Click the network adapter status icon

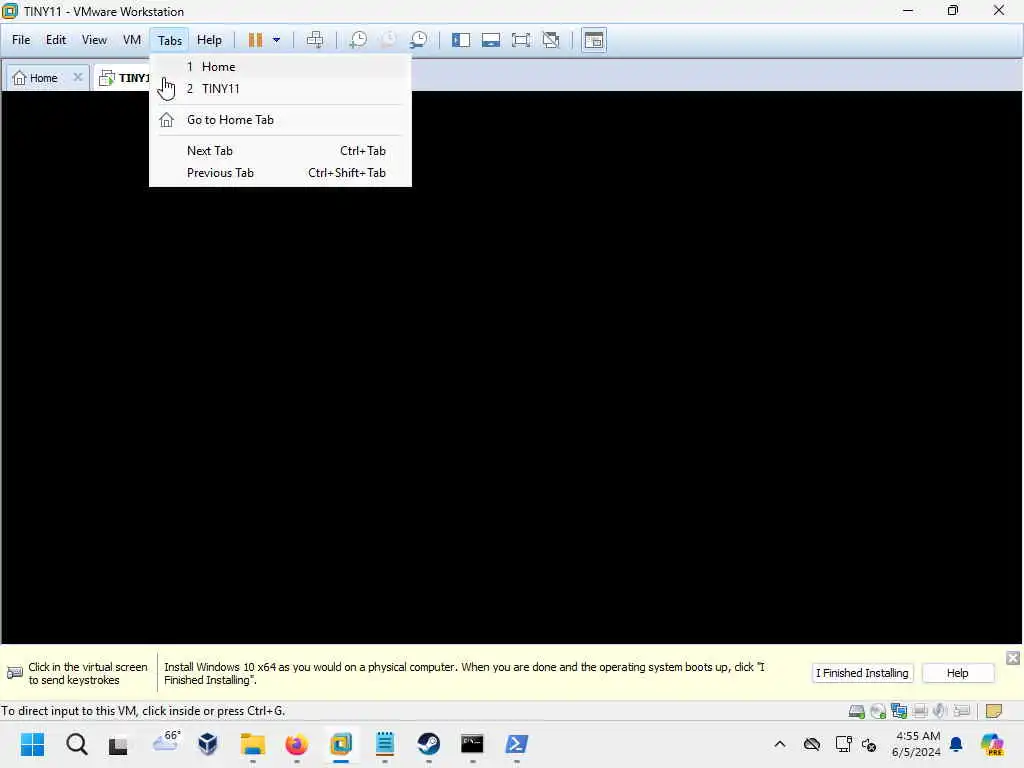click(899, 711)
